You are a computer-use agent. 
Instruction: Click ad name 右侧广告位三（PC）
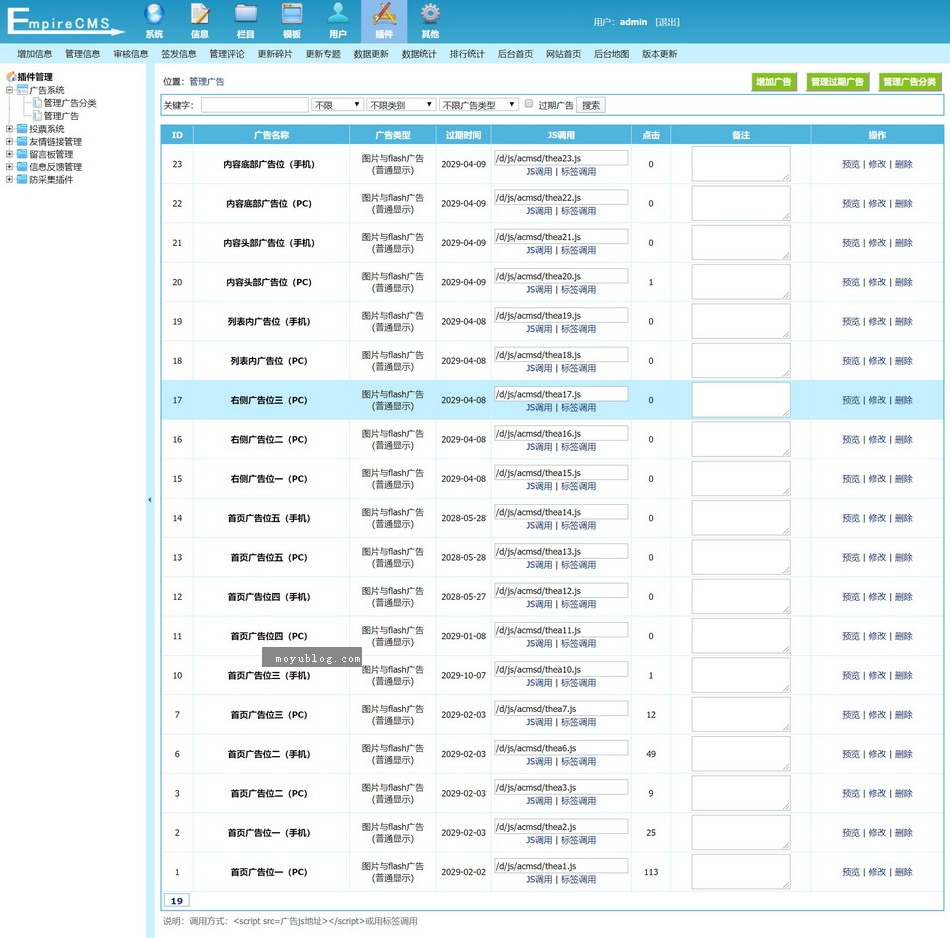click(x=269, y=400)
